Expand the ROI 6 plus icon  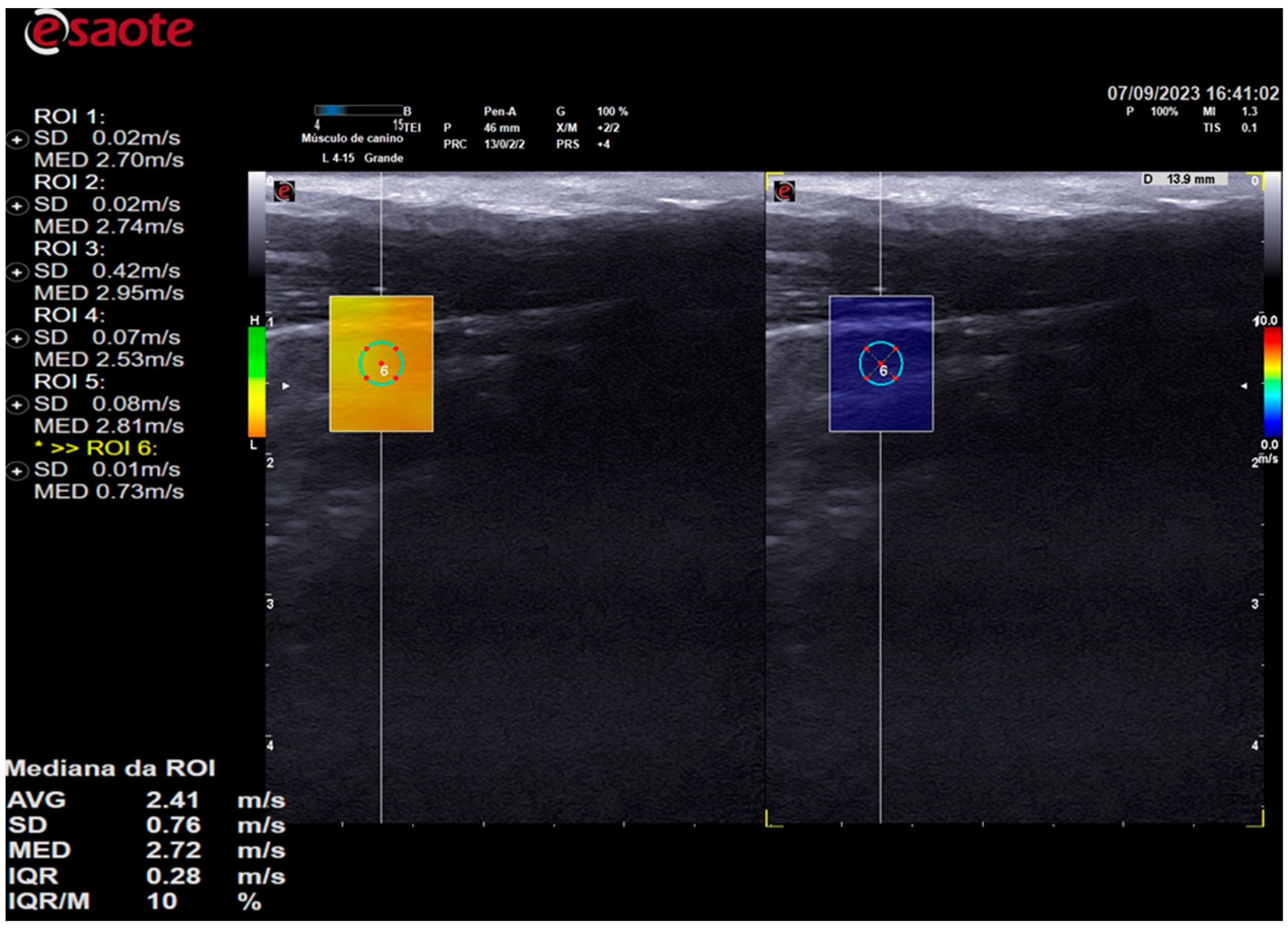point(17,471)
